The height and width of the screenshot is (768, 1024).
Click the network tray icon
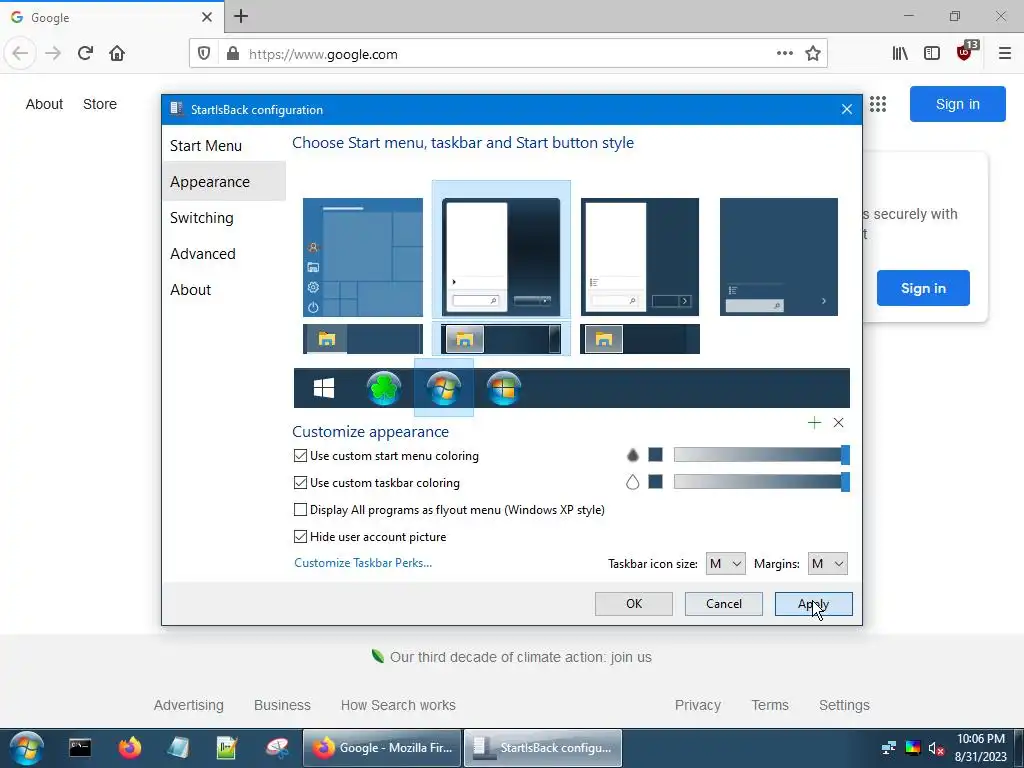tap(888, 748)
